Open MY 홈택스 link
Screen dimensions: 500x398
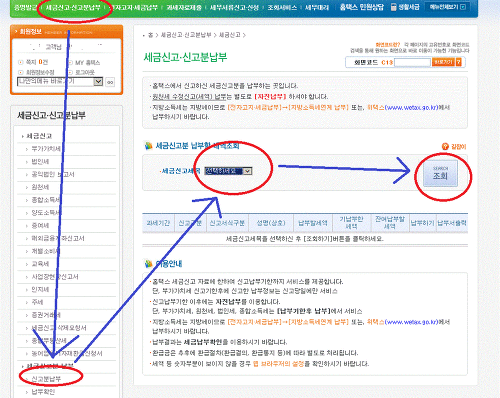tap(87, 63)
